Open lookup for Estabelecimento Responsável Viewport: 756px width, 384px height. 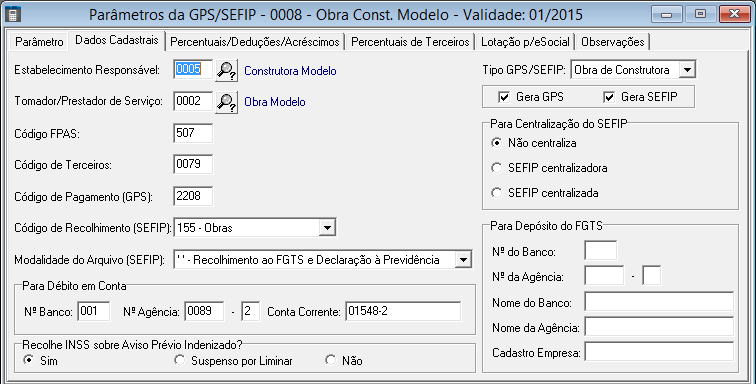pyautogui.click(x=226, y=70)
